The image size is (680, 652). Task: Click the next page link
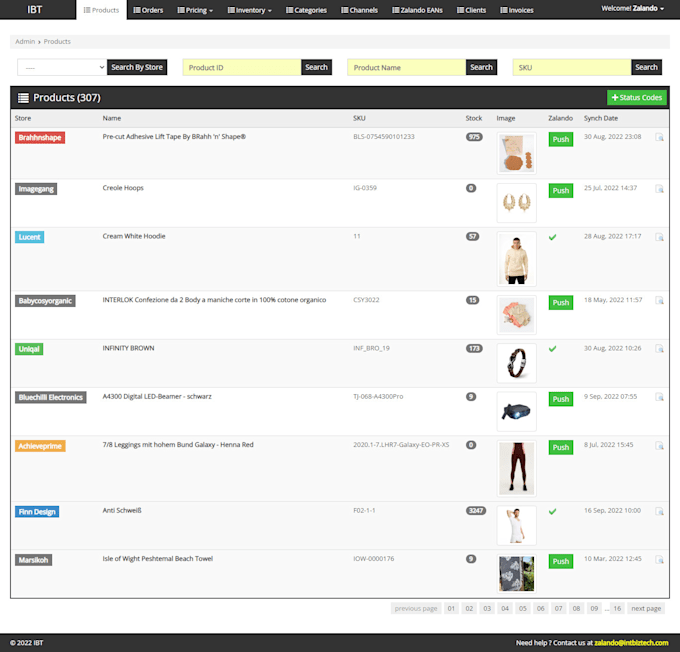pyautogui.click(x=646, y=608)
